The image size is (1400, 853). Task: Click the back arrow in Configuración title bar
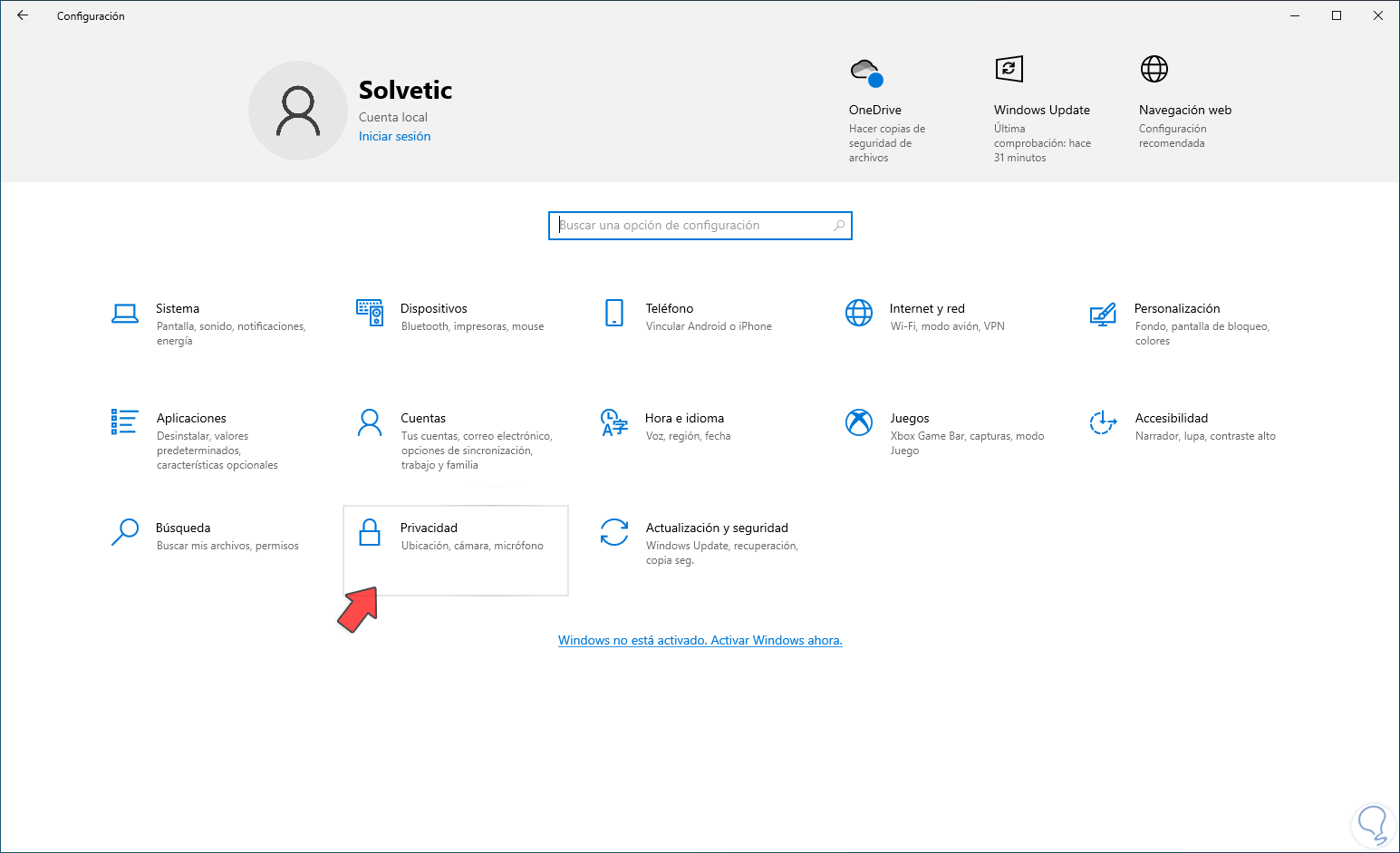(23, 15)
